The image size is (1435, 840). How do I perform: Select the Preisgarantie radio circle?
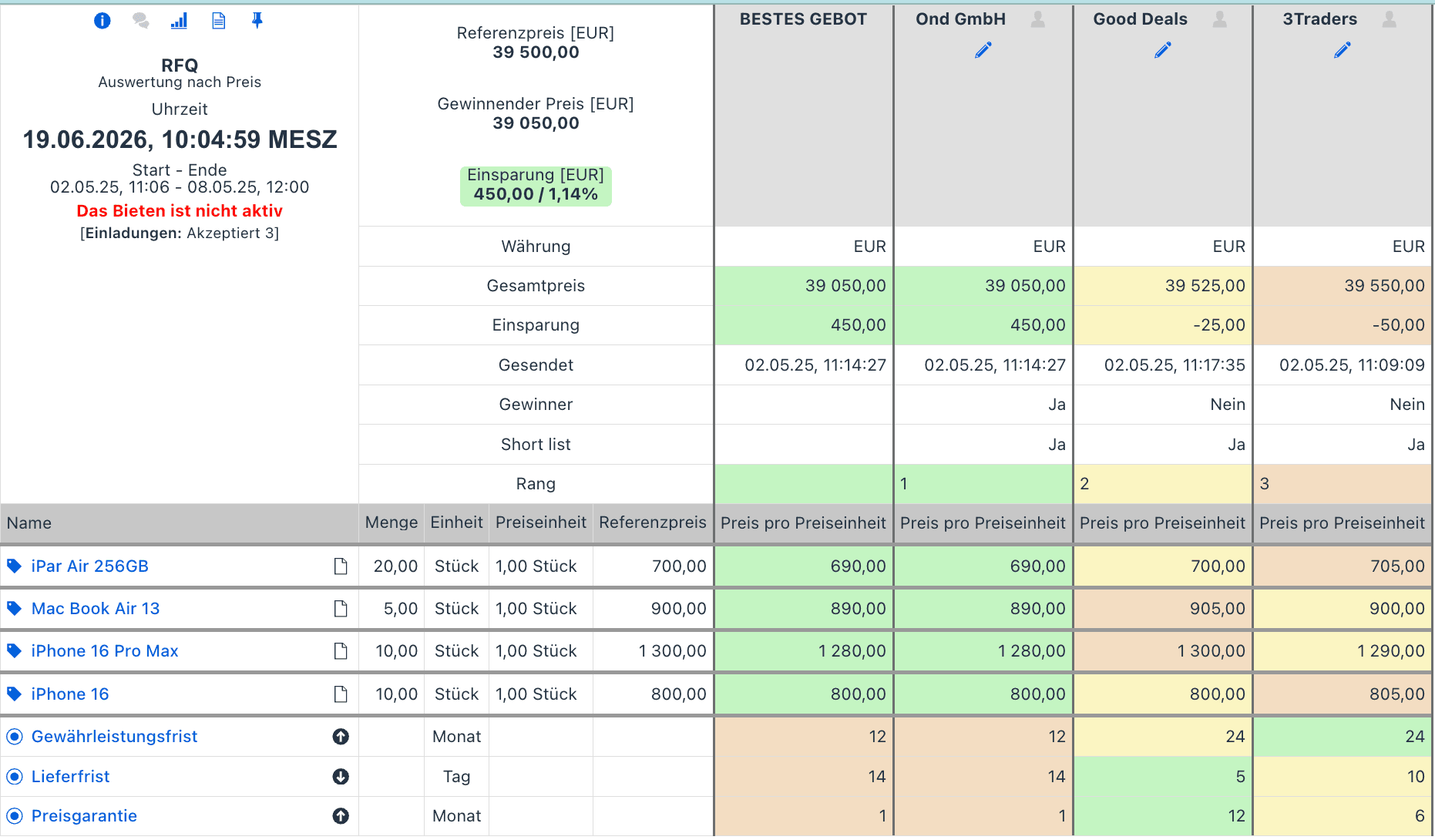(15, 816)
